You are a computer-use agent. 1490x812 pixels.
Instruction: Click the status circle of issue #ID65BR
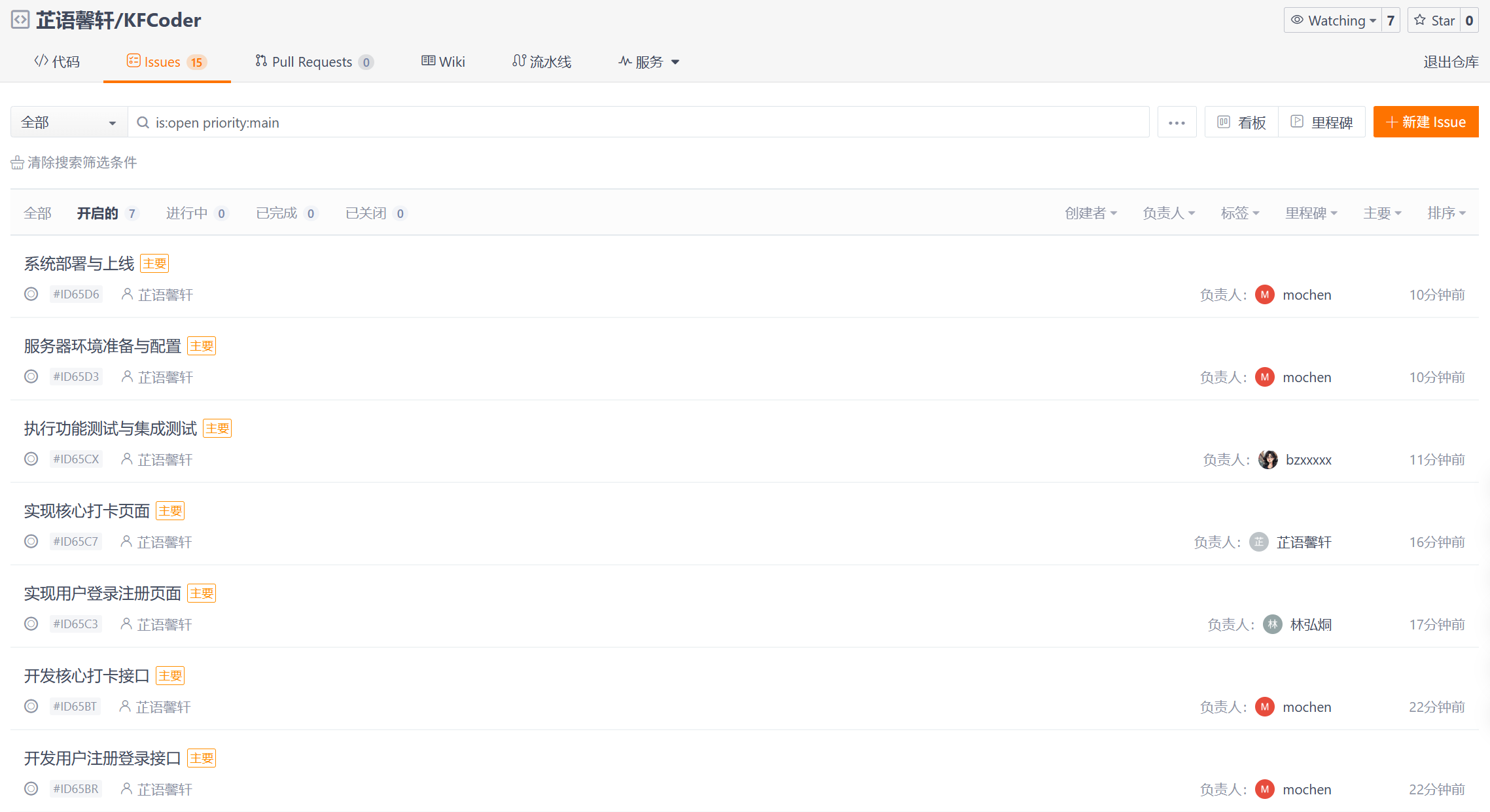coord(31,789)
